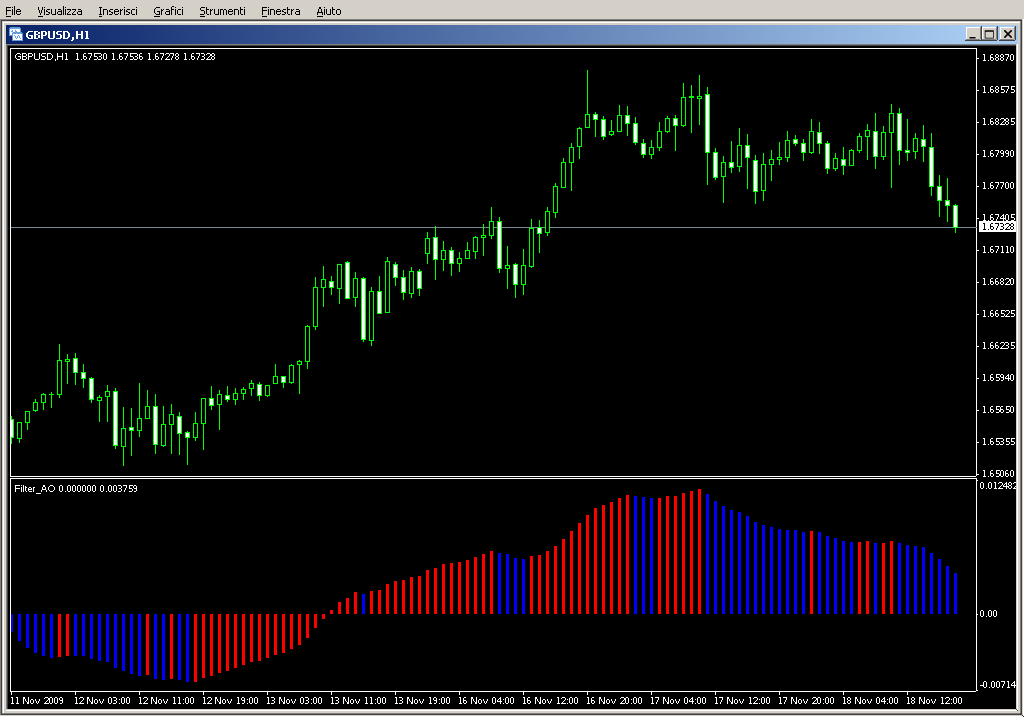
Task: Open the Grafici menu
Action: click(168, 11)
